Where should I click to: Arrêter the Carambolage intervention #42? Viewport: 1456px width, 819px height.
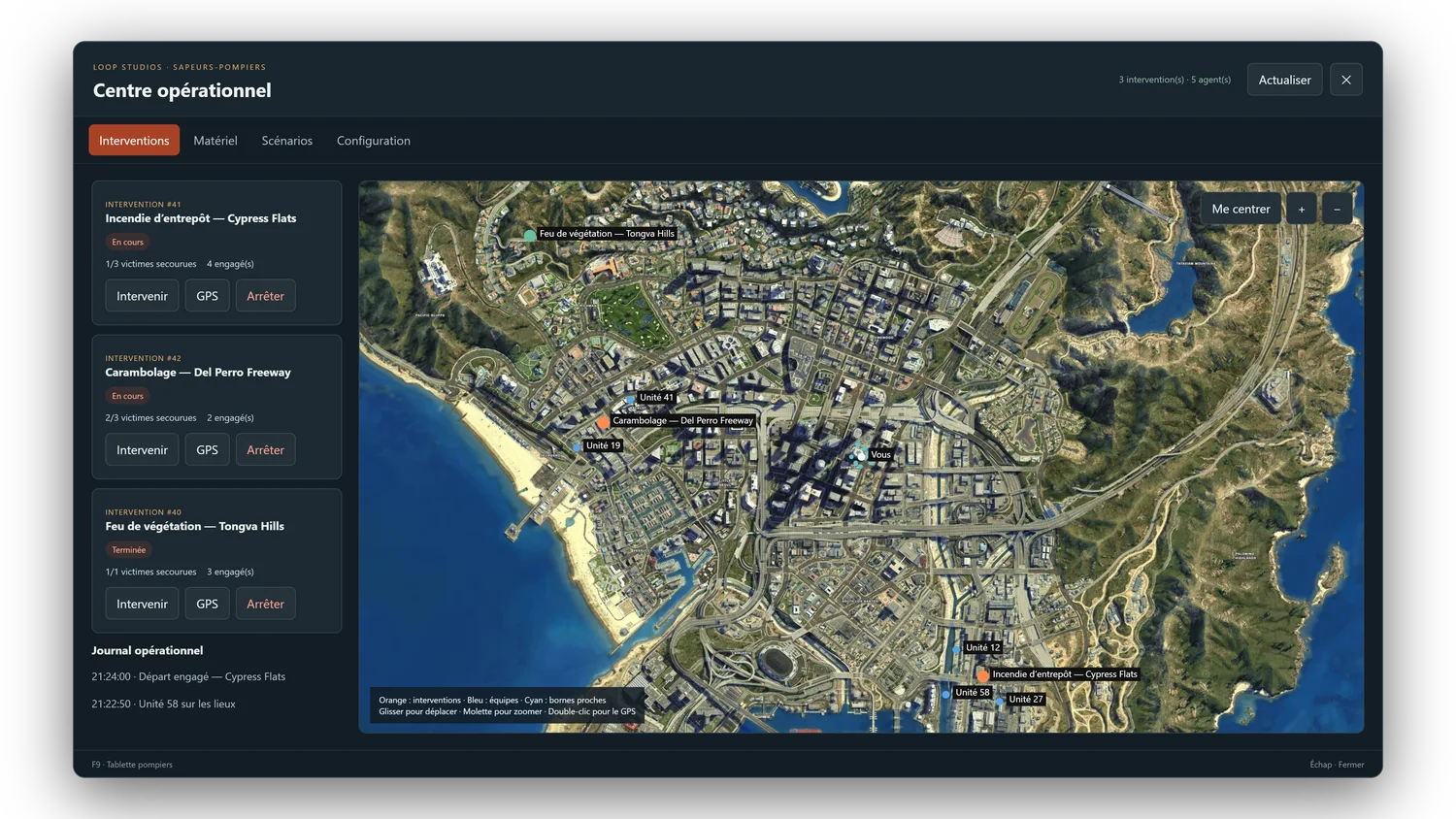click(x=265, y=450)
